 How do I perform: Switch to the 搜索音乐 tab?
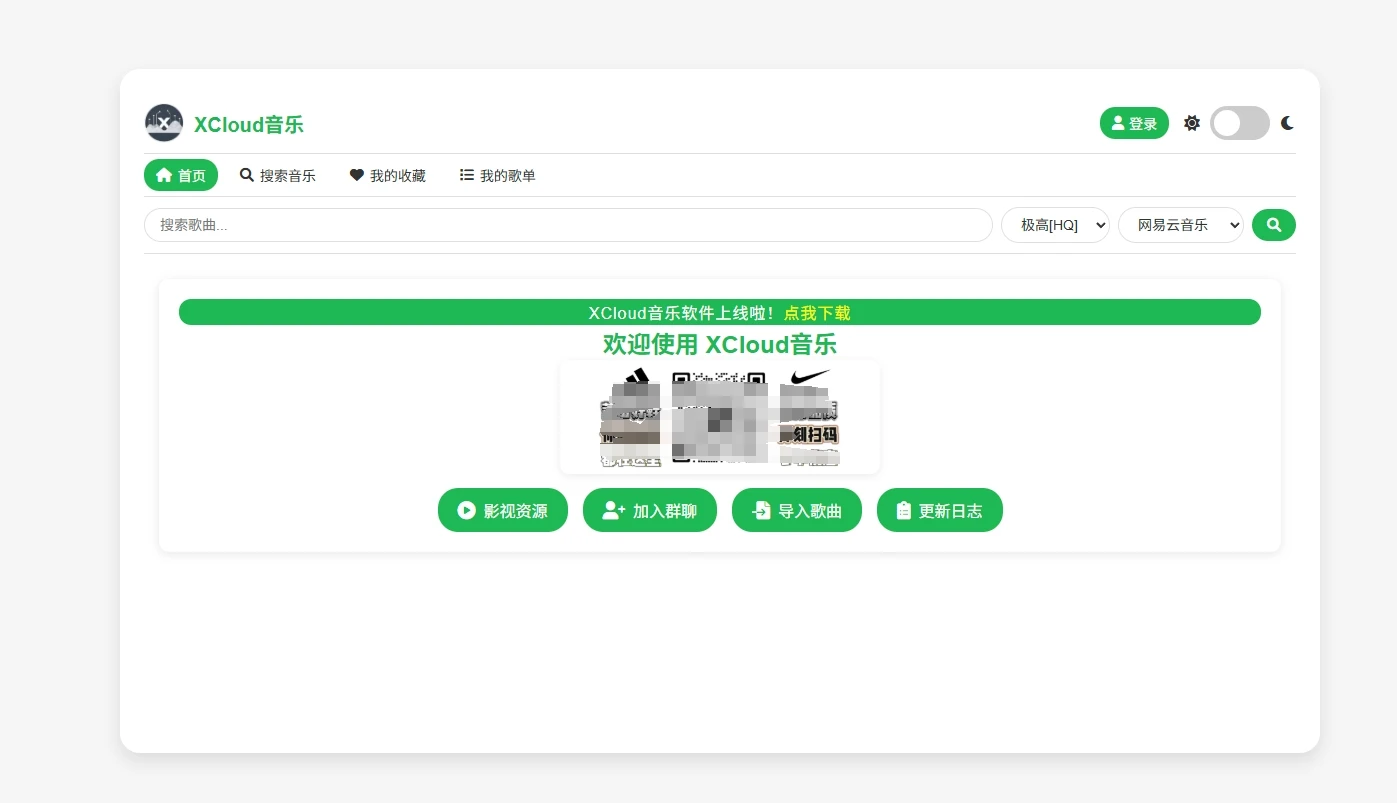click(x=278, y=175)
